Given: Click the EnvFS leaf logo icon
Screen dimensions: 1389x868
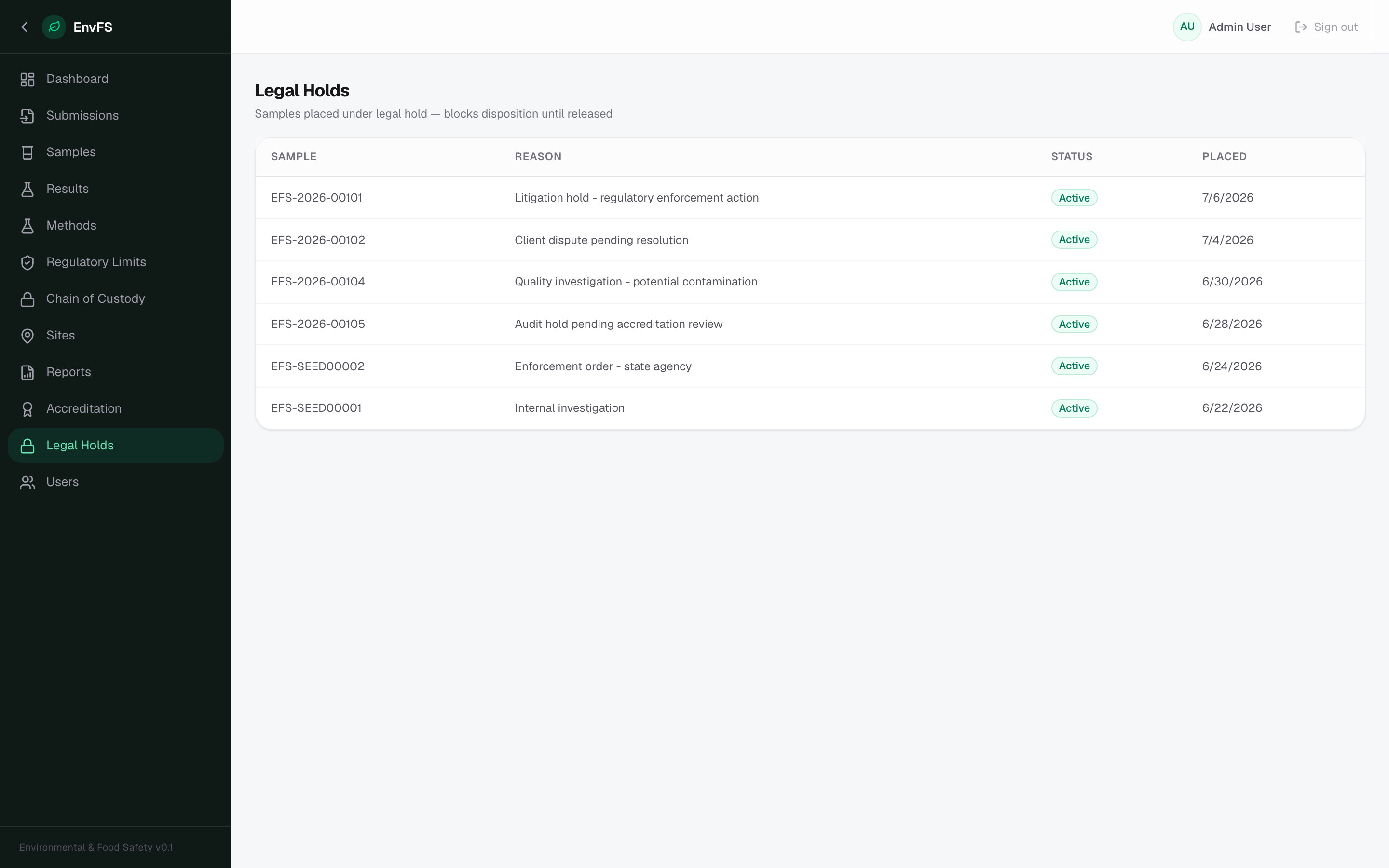Looking at the screenshot, I should point(54,27).
